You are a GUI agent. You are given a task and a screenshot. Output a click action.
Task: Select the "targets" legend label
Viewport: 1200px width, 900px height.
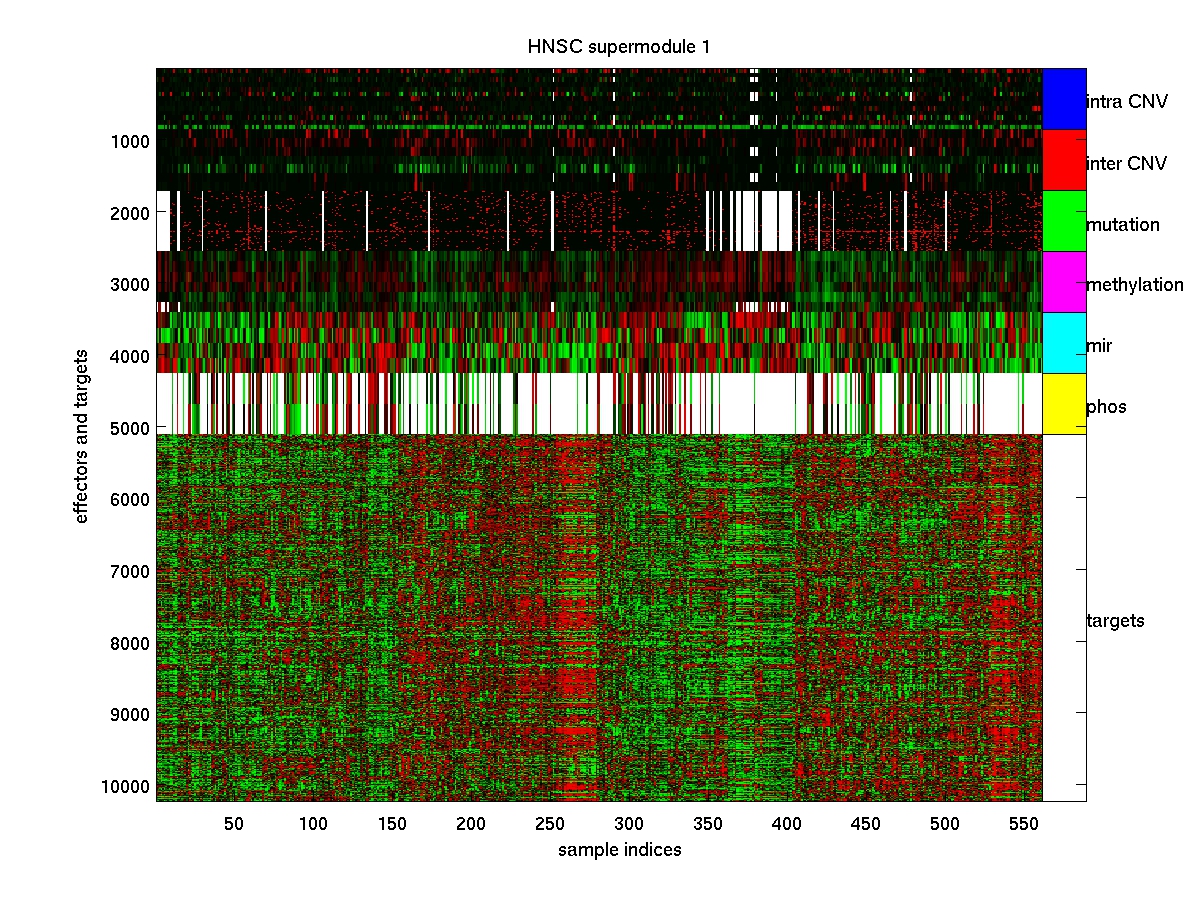tap(1115, 621)
